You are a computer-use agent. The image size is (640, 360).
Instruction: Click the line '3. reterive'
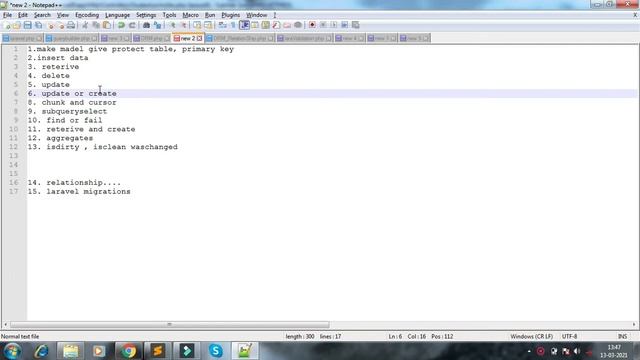(x=53, y=67)
